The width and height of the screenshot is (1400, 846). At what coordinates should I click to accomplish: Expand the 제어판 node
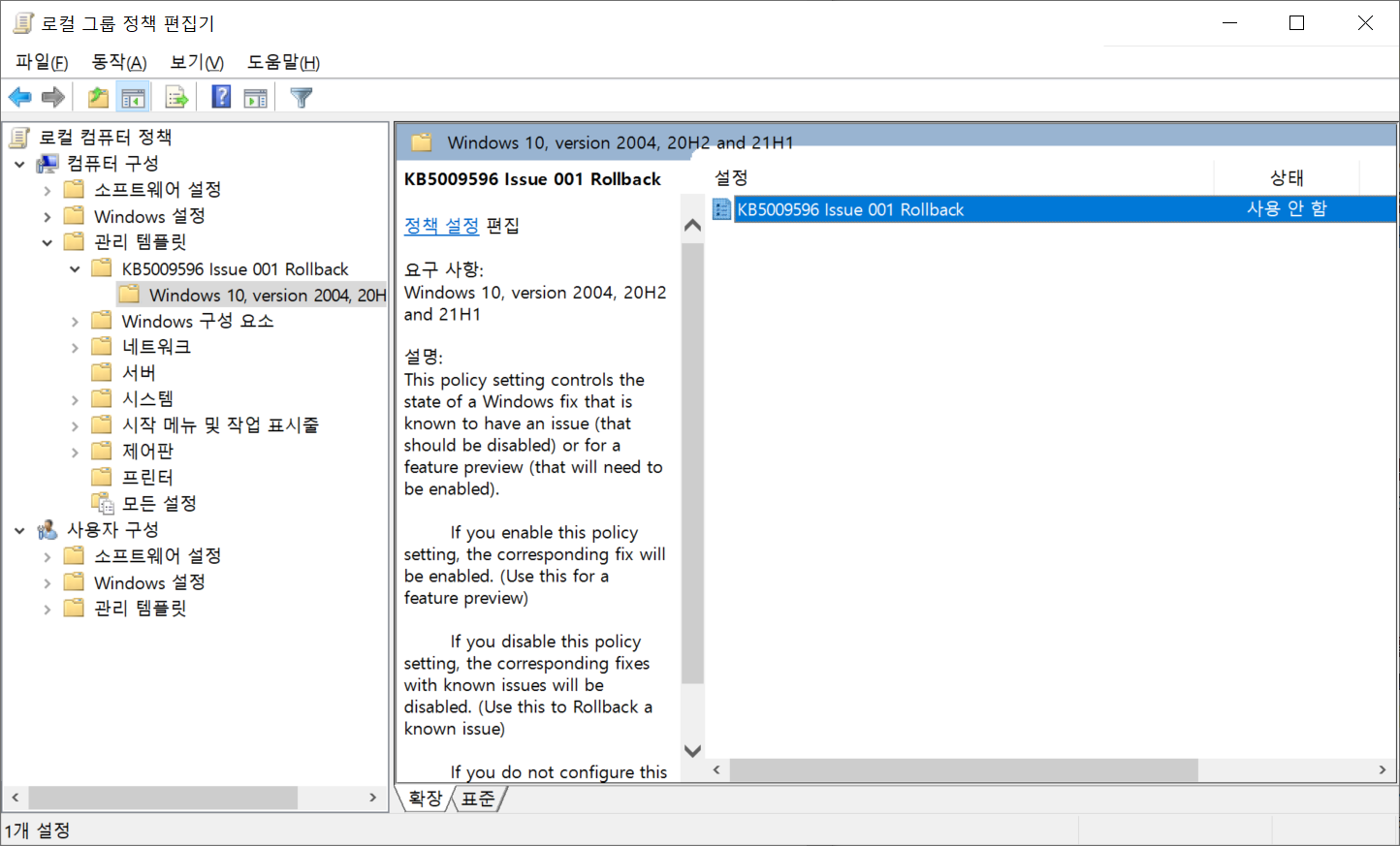point(75,452)
